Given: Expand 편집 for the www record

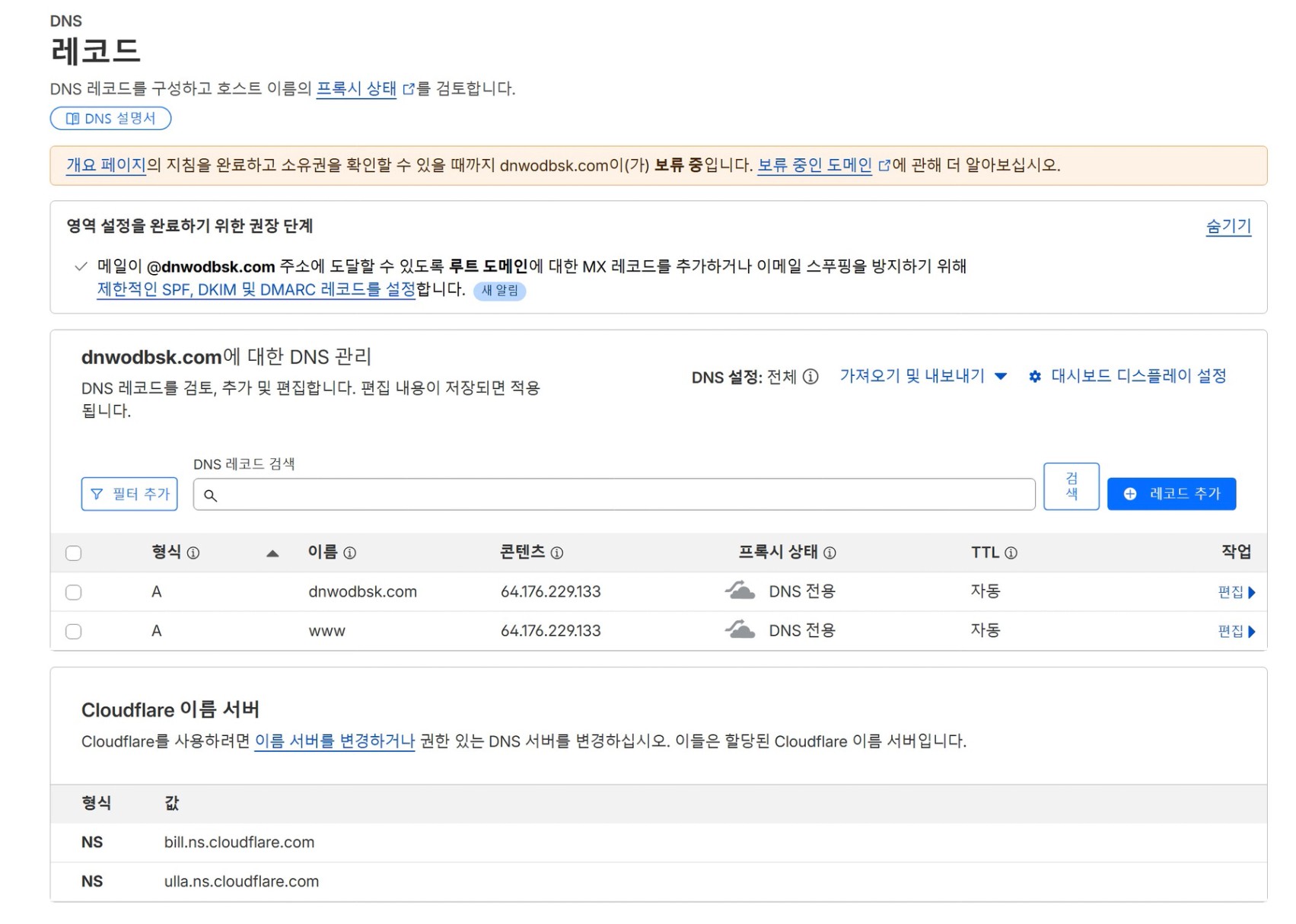Looking at the screenshot, I should point(1236,632).
